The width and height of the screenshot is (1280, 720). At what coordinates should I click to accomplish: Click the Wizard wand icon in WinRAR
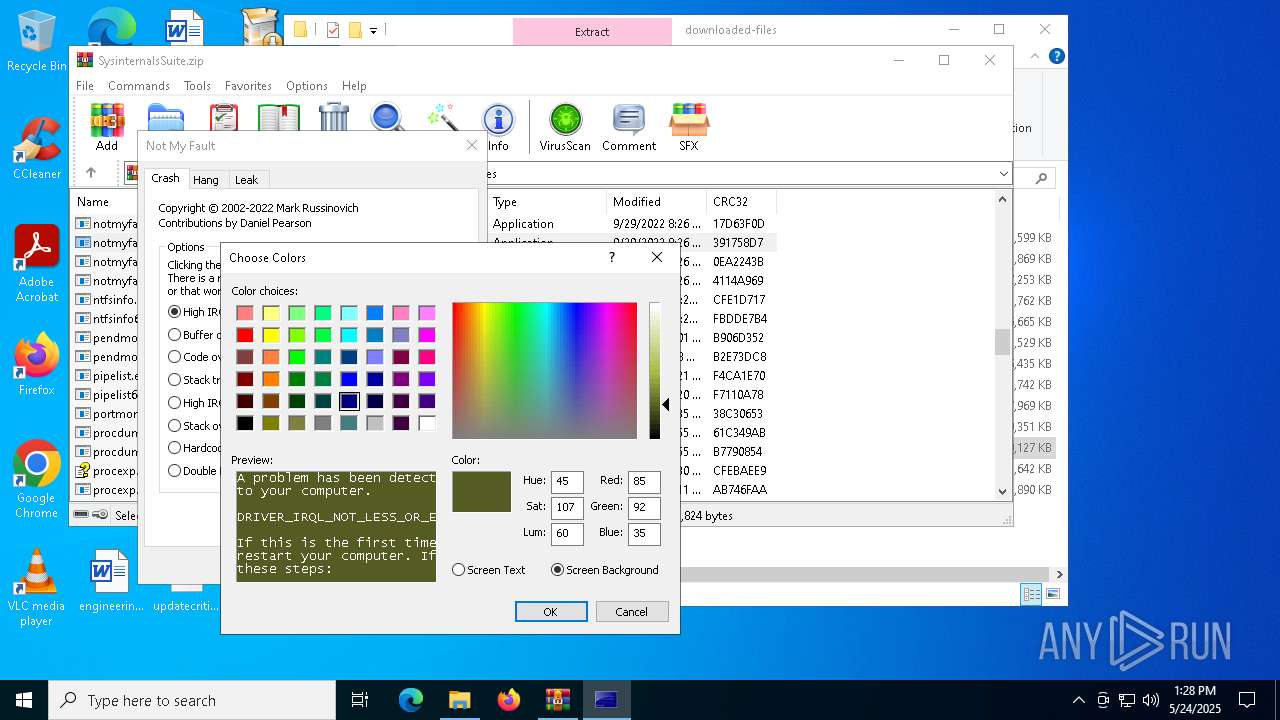click(x=442, y=118)
